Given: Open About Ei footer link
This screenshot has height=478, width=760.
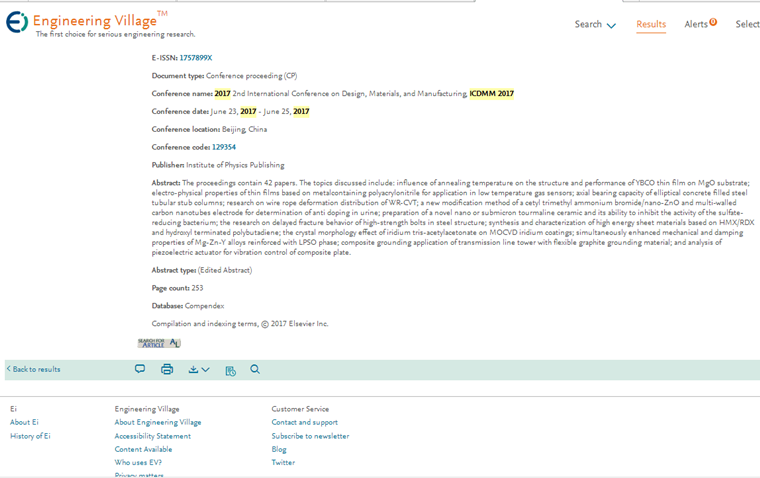Looking at the screenshot, I should 24,422.
